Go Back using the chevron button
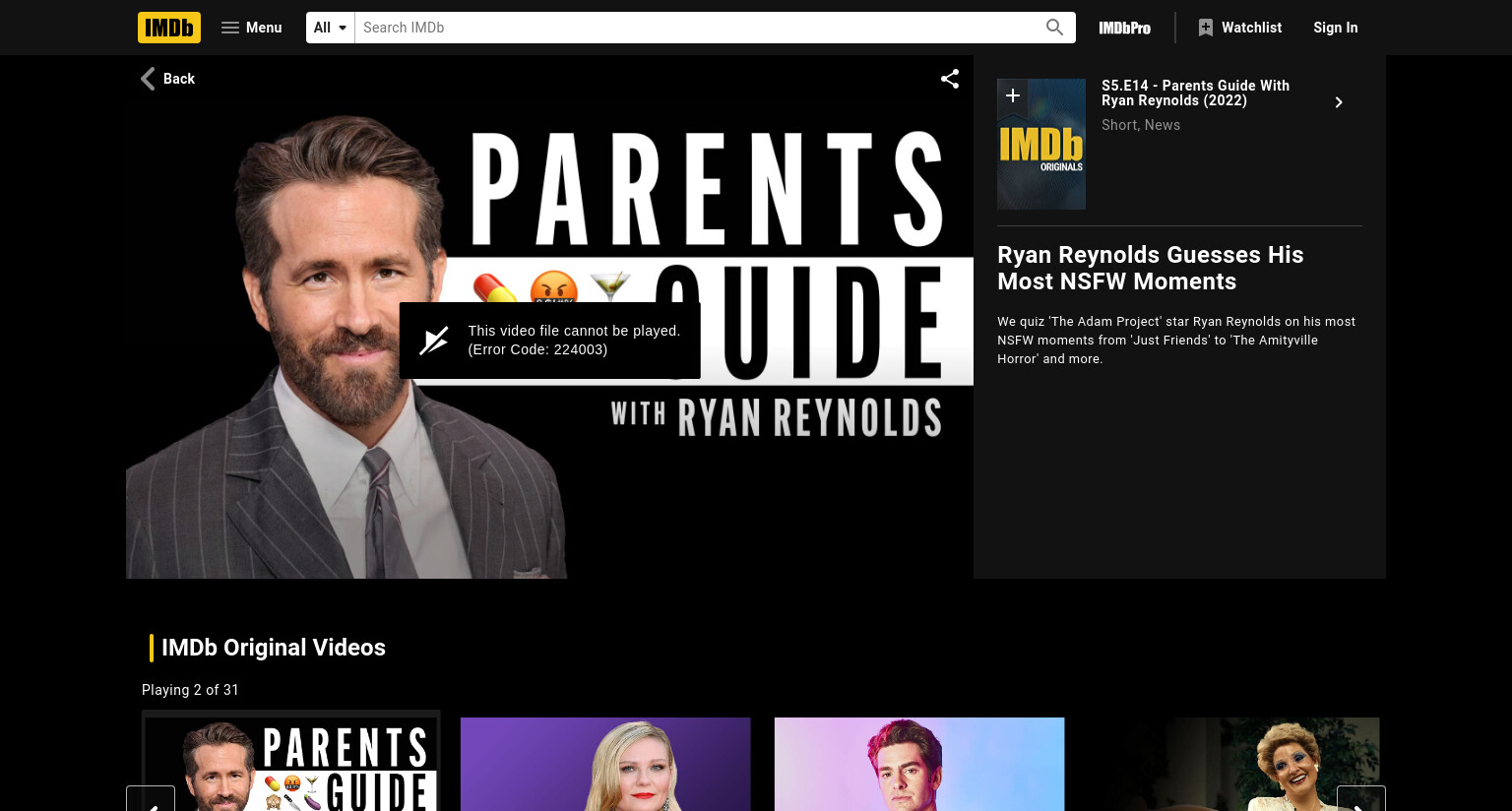This screenshot has width=1512, height=811. (167, 79)
